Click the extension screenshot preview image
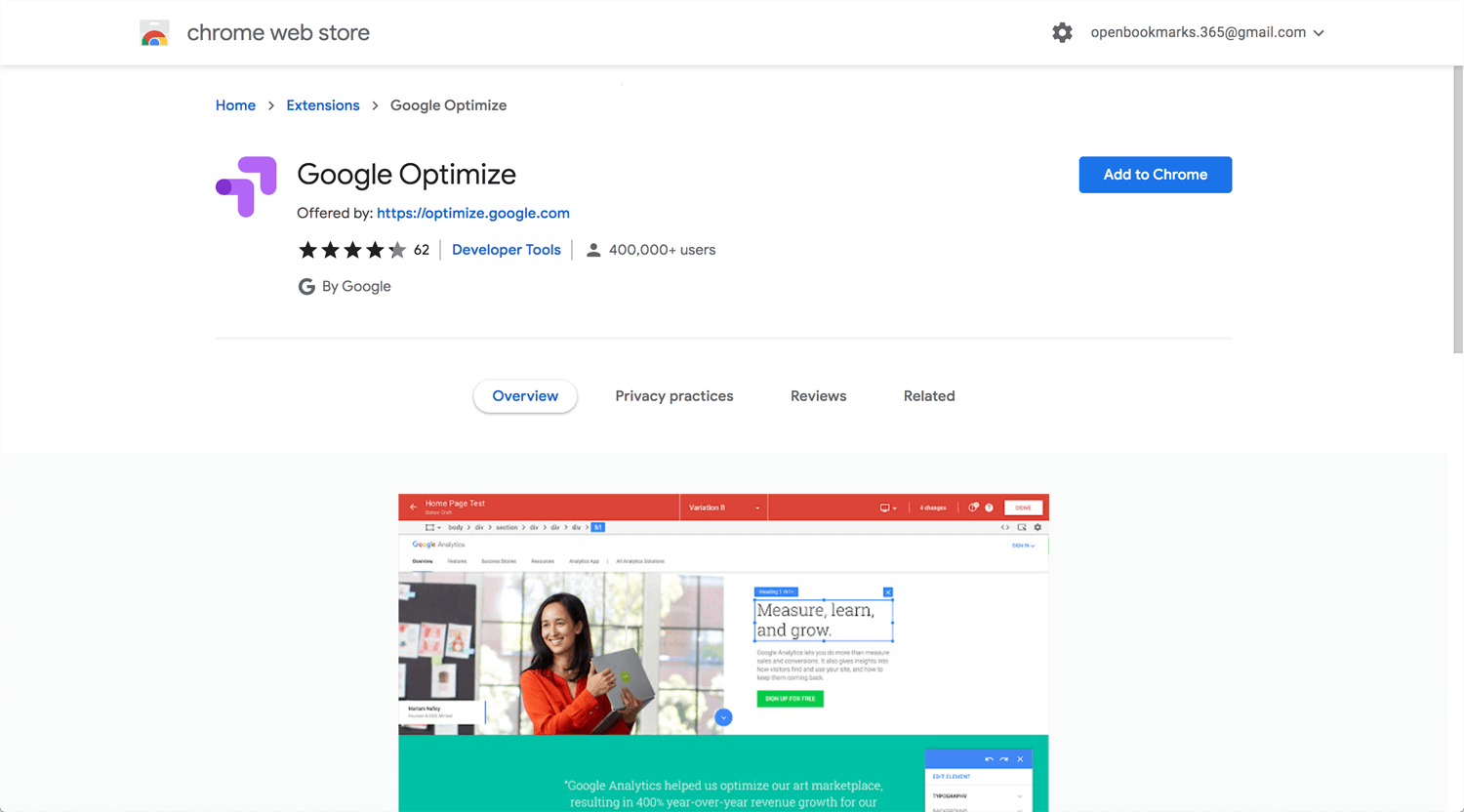This screenshot has height=812, width=1464. click(x=723, y=652)
